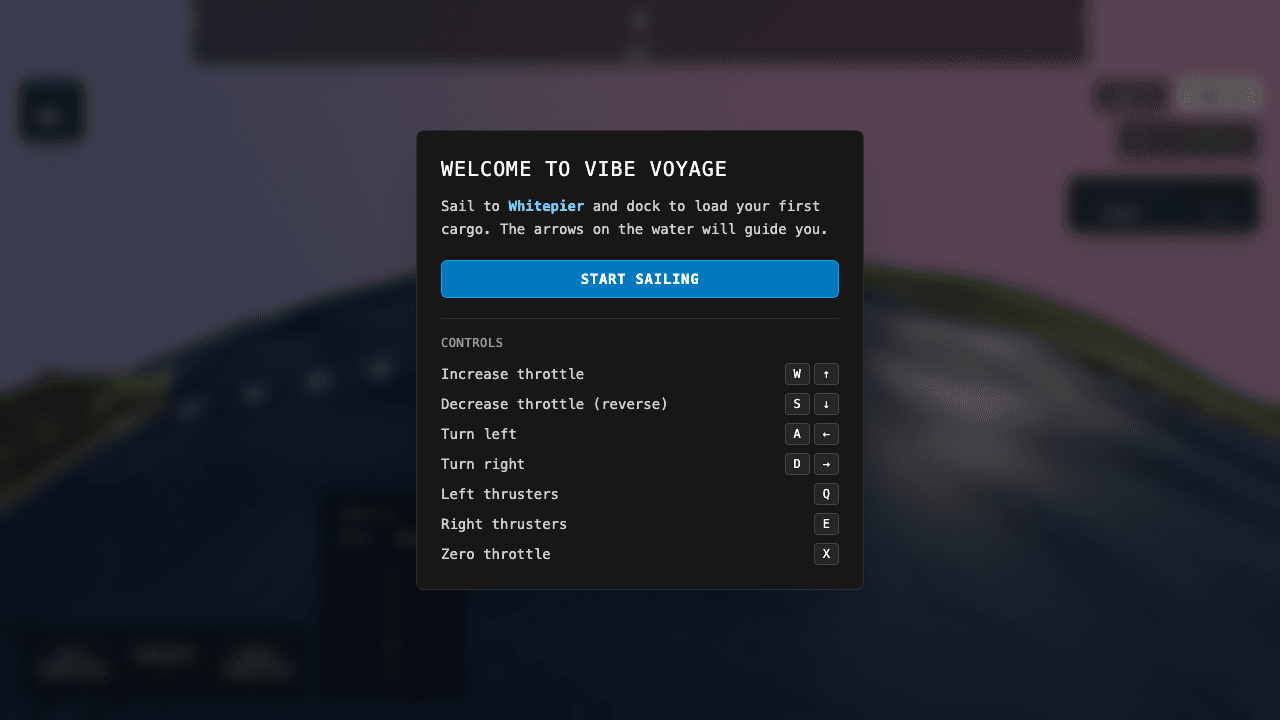Click the X key badge
Viewport: 1280px width, 720px height.
(x=826, y=554)
